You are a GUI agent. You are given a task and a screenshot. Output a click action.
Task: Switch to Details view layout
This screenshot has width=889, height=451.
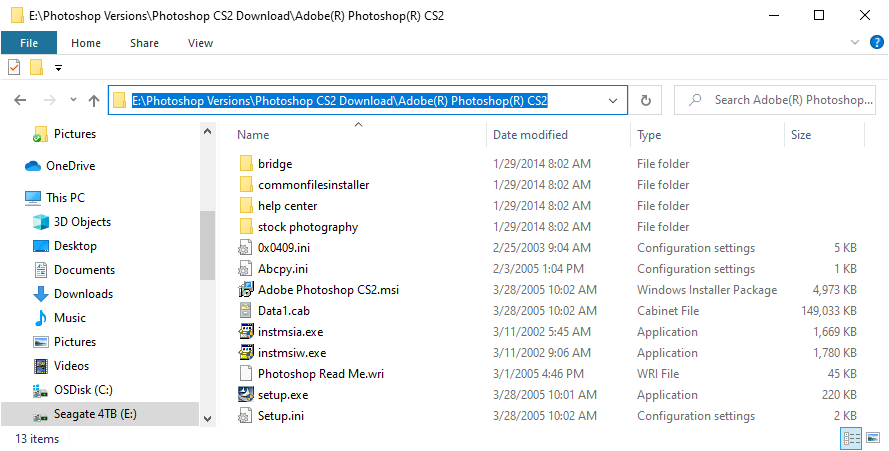(x=852, y=438)
